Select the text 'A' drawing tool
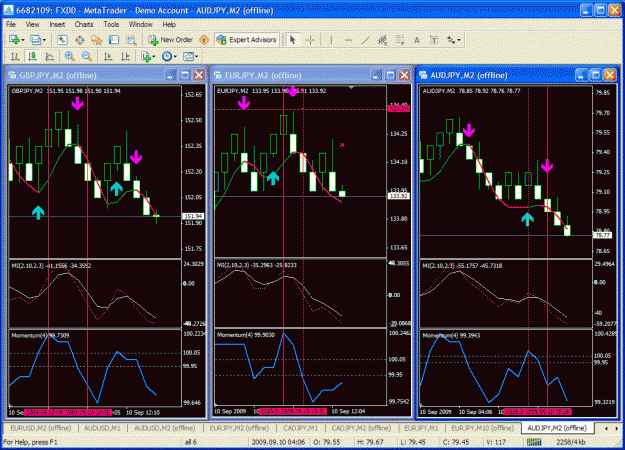The width and height of the screenshot is (625, 450). pyautogui.click(x=417, y=40)
